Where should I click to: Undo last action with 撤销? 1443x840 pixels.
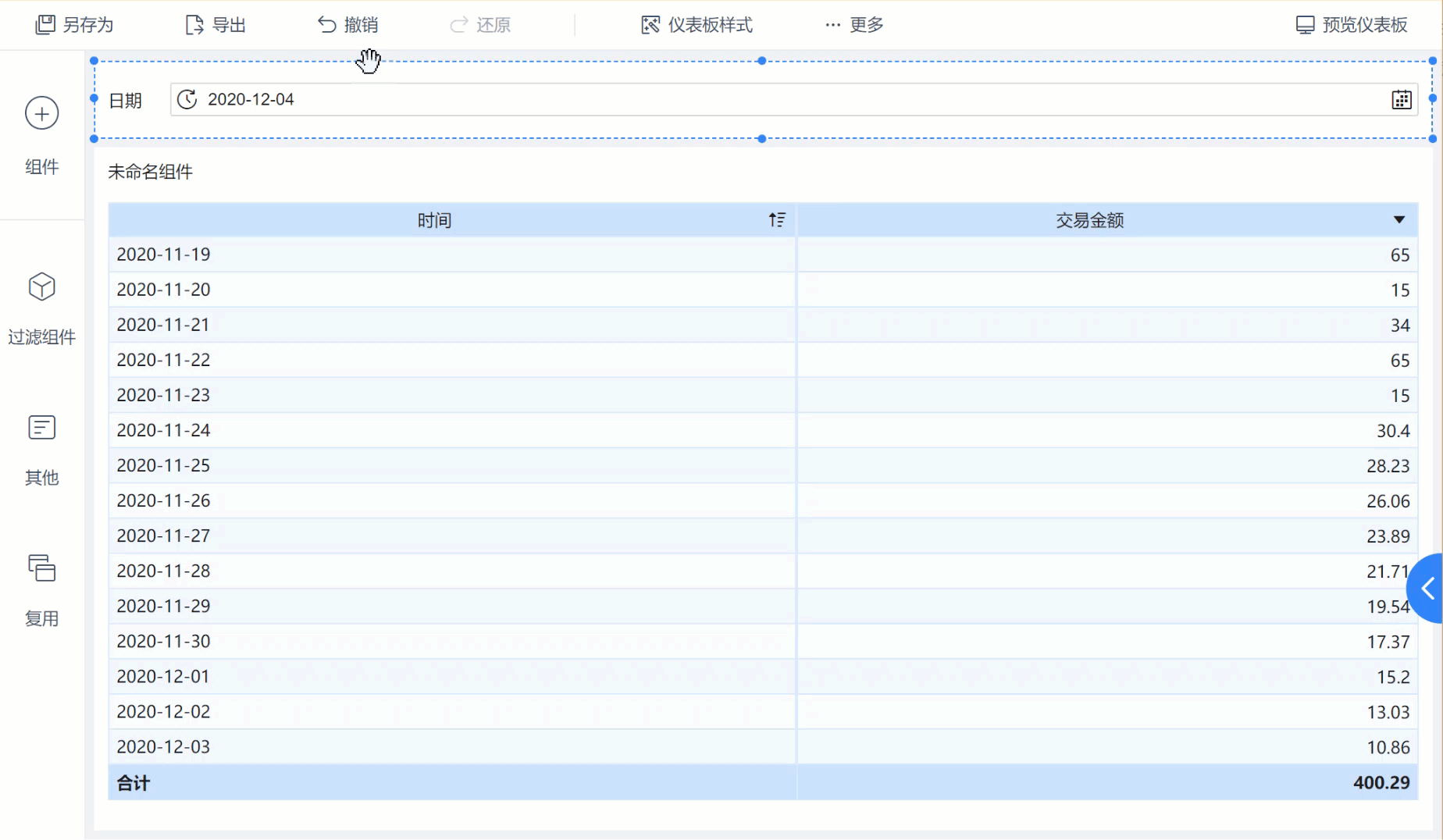pyautogui.click(x=348, y=25)
